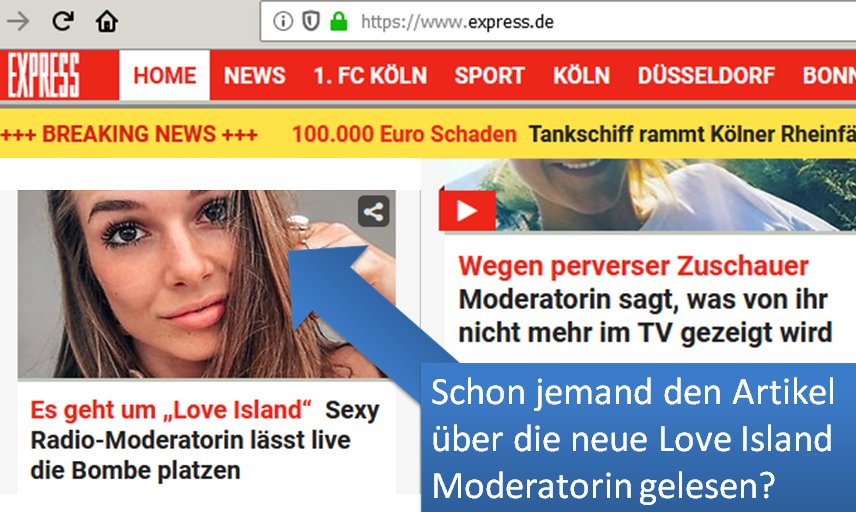Open the NEWS menu item
Image resolution: width=856 pixels, height=512 pixels.
254,75
